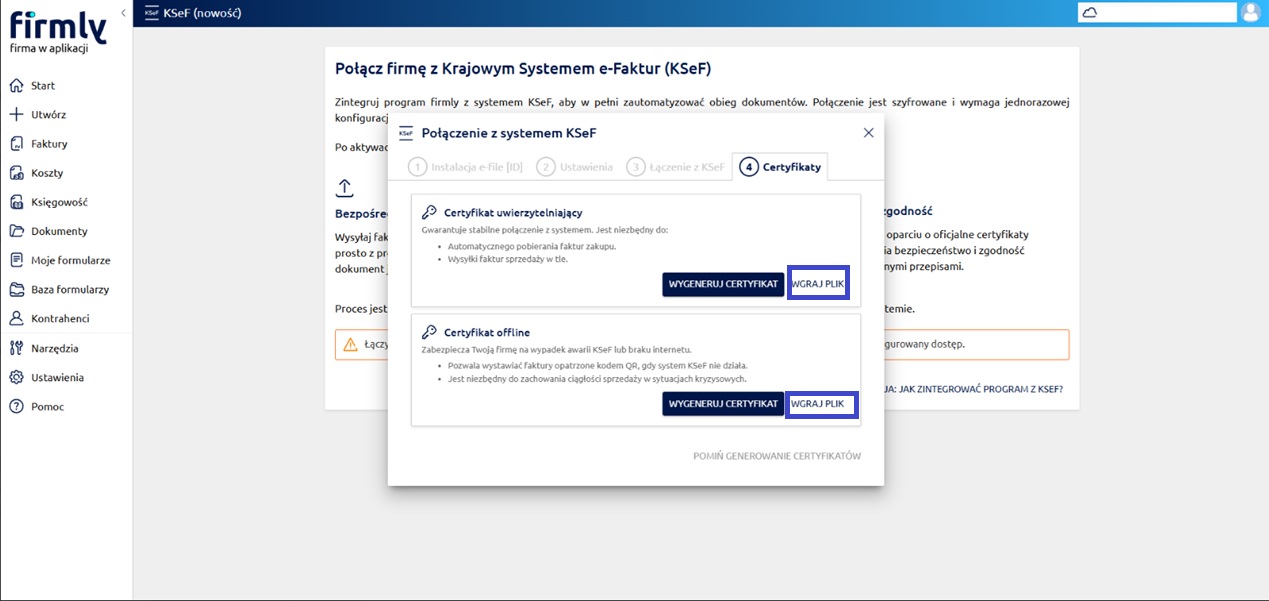Image resolution: width=1269 pixels, height=601 pixels.
Task: Open Księgowość using its calculator icon
Action: 16,202
